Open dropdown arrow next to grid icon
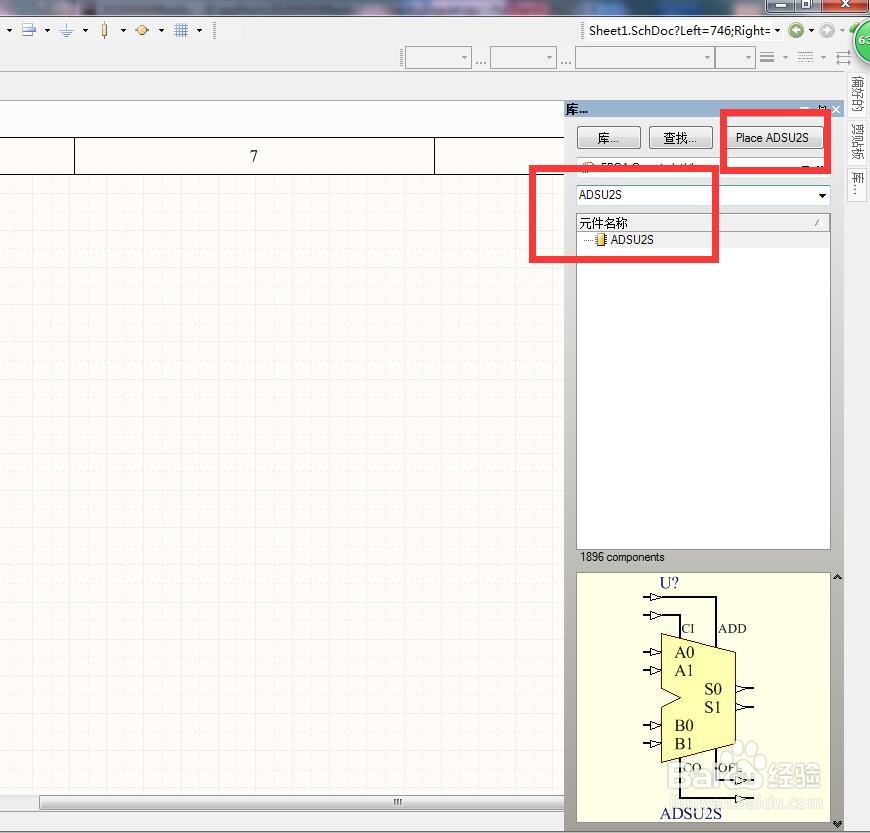Screen dimensions: 870x833 pos(199,31)
